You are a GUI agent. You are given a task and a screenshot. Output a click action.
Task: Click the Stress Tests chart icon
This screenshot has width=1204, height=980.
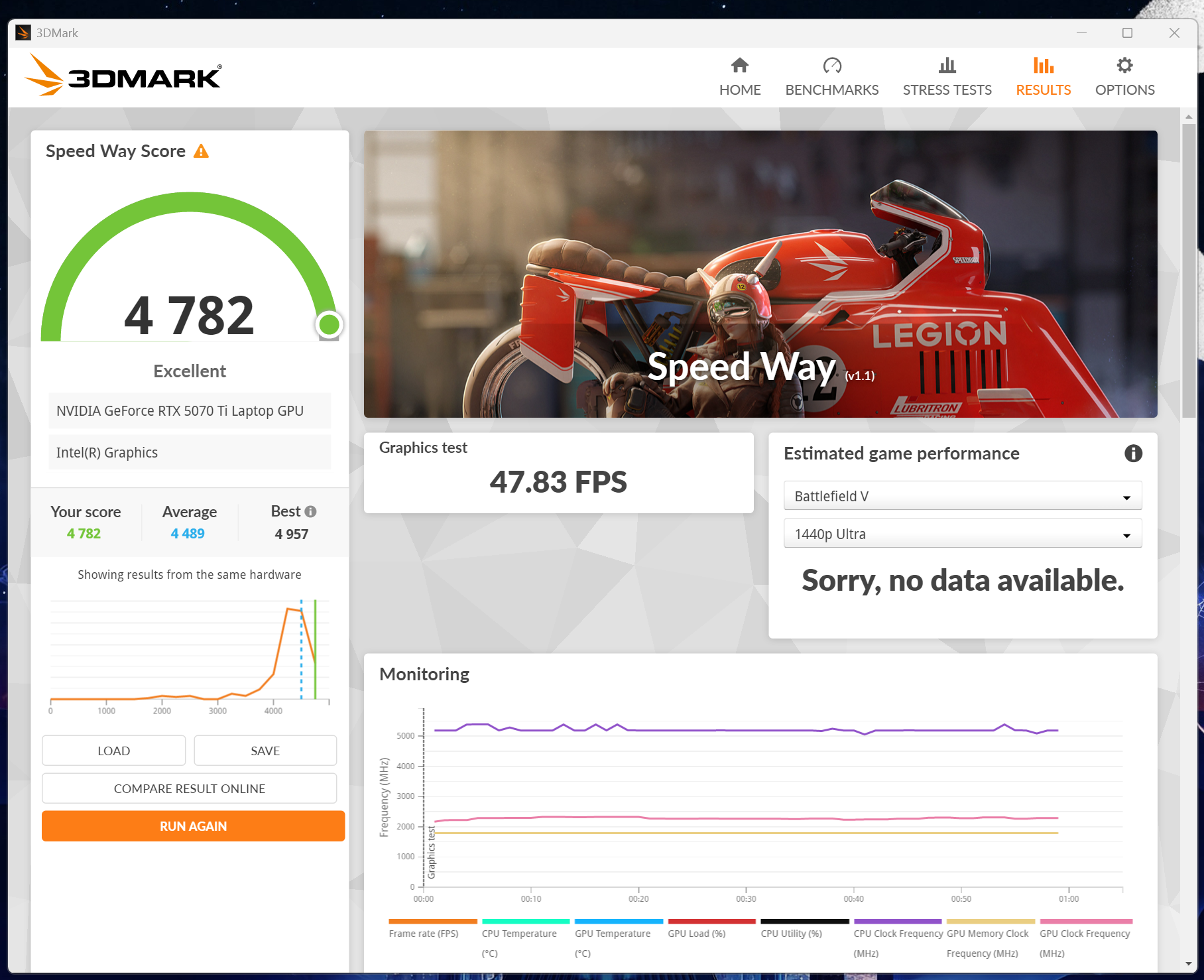tap(947, 65)
